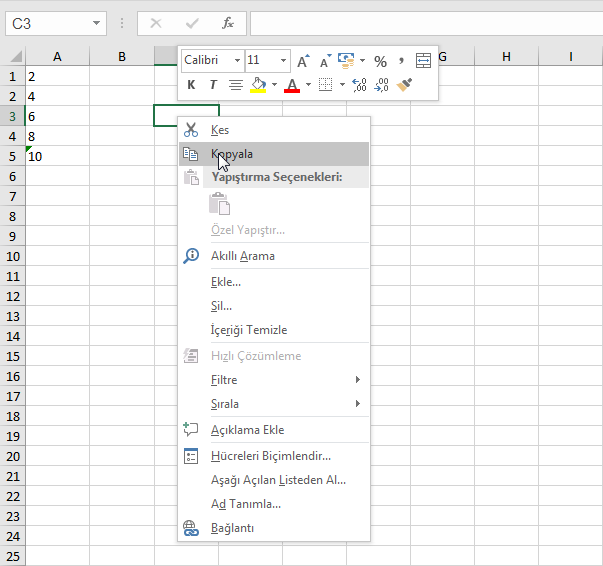Click the Akıllı Arama magnifier icon
Screen dimensions: 603x566
(x=191, y=256)
